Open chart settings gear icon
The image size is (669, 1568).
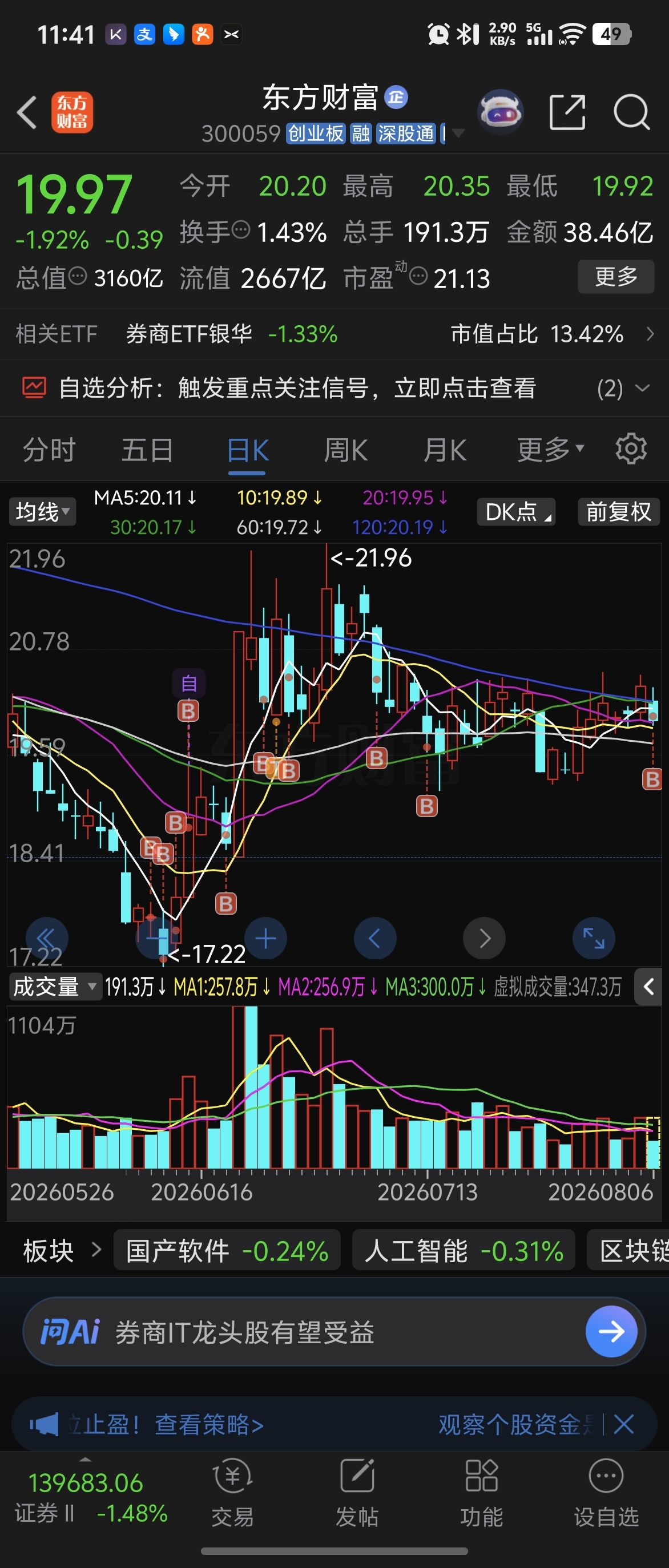(x=631, y=449)
